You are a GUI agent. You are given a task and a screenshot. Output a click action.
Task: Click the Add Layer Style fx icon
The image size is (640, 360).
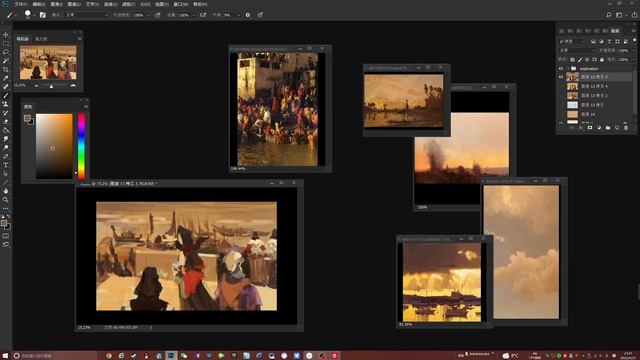click(x=581, y=128)
